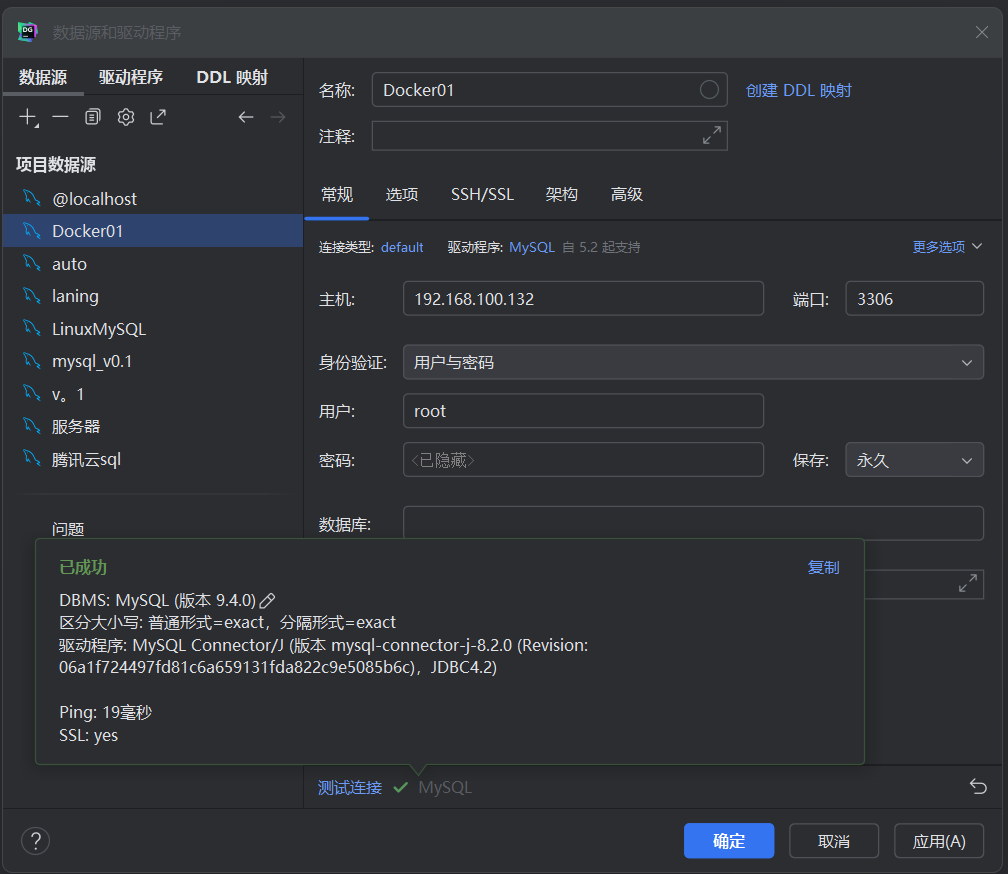Add a new data source with plus icon

click(26, 117)
